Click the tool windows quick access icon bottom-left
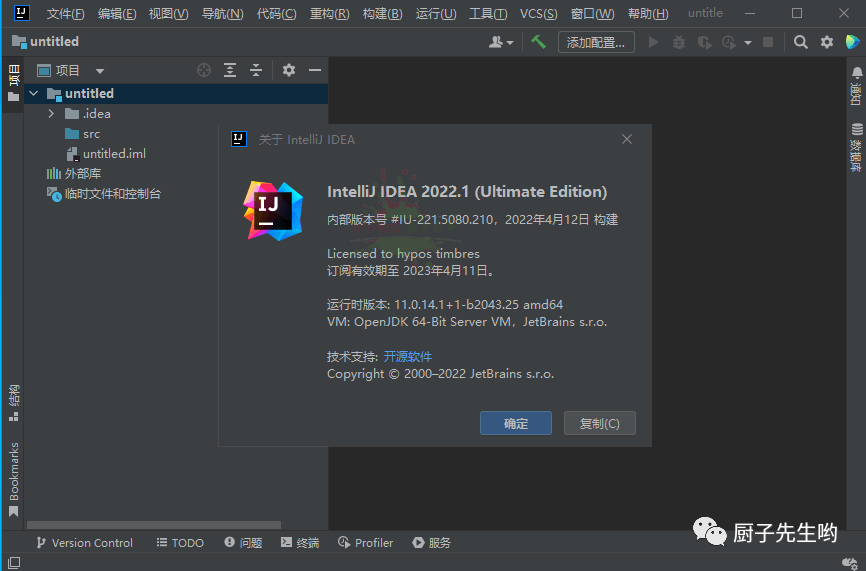The image size is (866, 571). tap(14, 563)
